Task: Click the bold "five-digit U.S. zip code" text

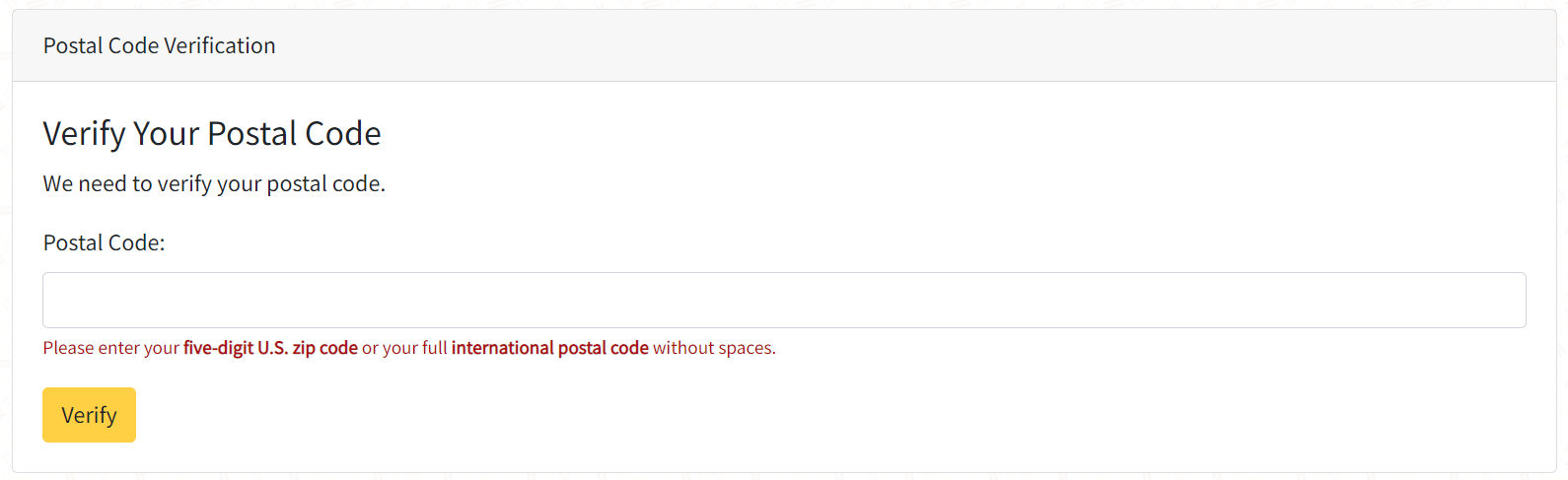Action: pos(270,348)
